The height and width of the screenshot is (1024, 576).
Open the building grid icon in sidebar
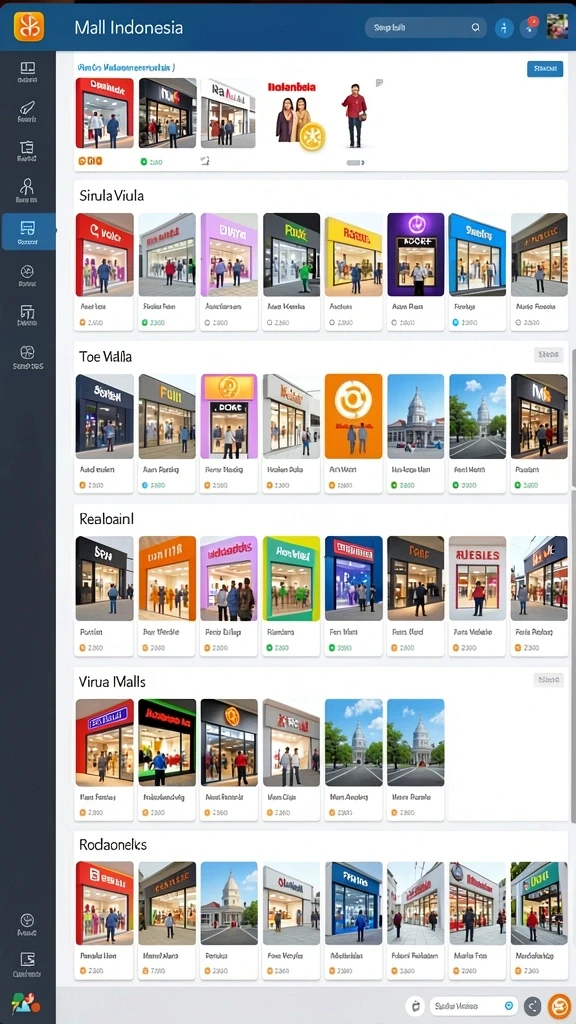27,311
